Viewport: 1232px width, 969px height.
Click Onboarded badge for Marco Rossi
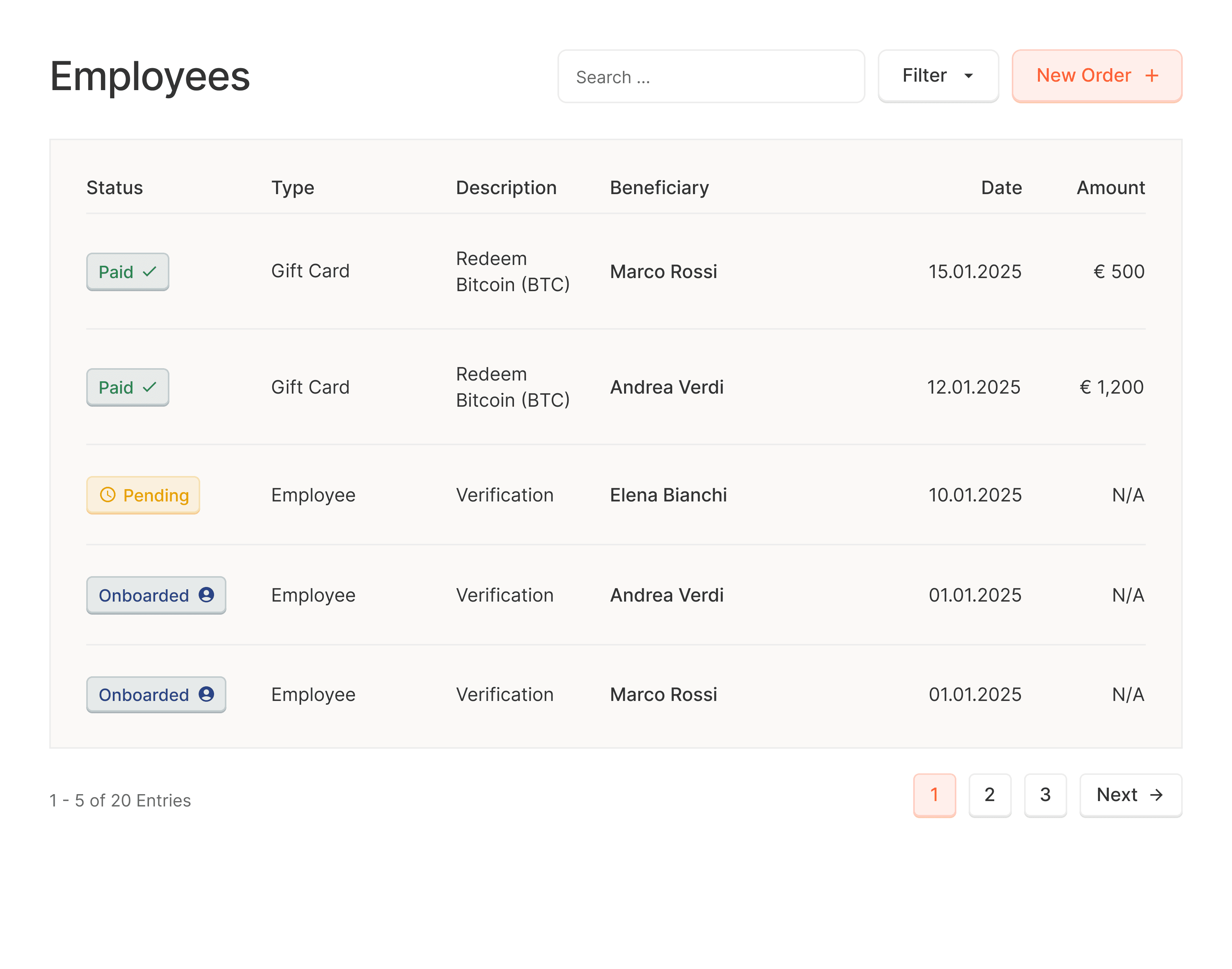(x=156, y=694)
